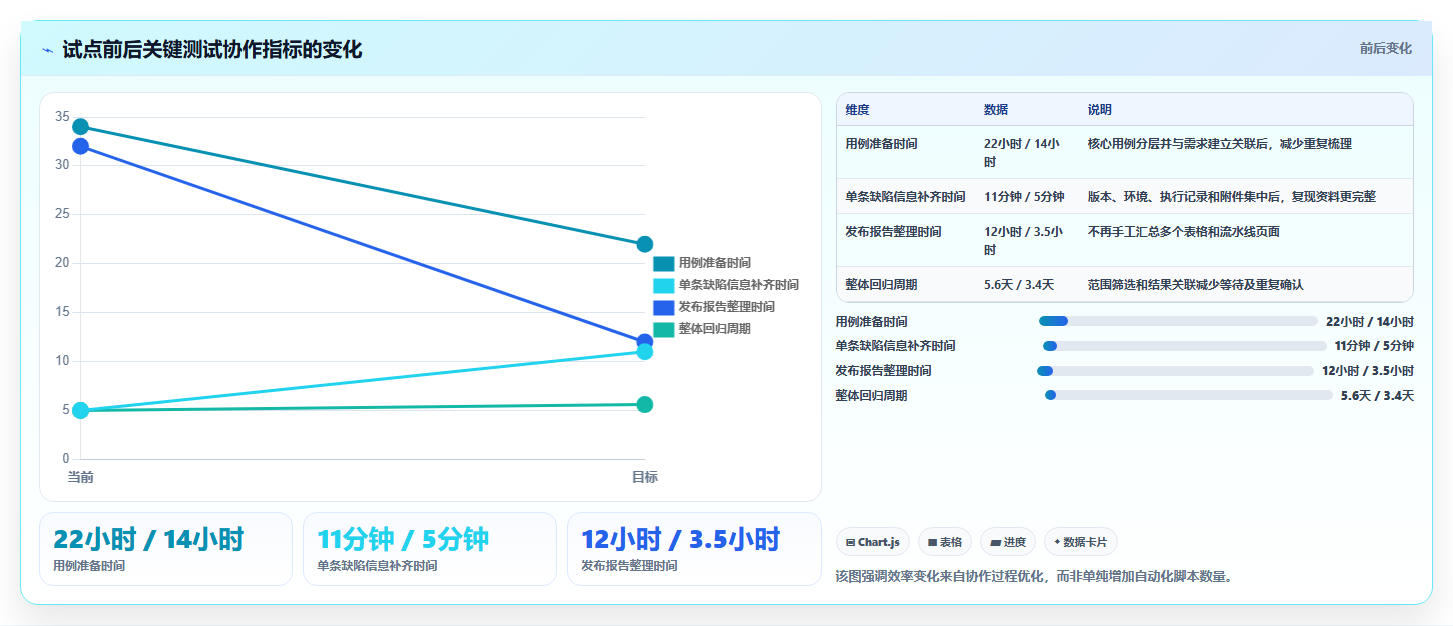Image resolution: width=1453 pixels, height=626 pixels.
Task: Click the cyan data point at 当前
Action: pos(80,410)
